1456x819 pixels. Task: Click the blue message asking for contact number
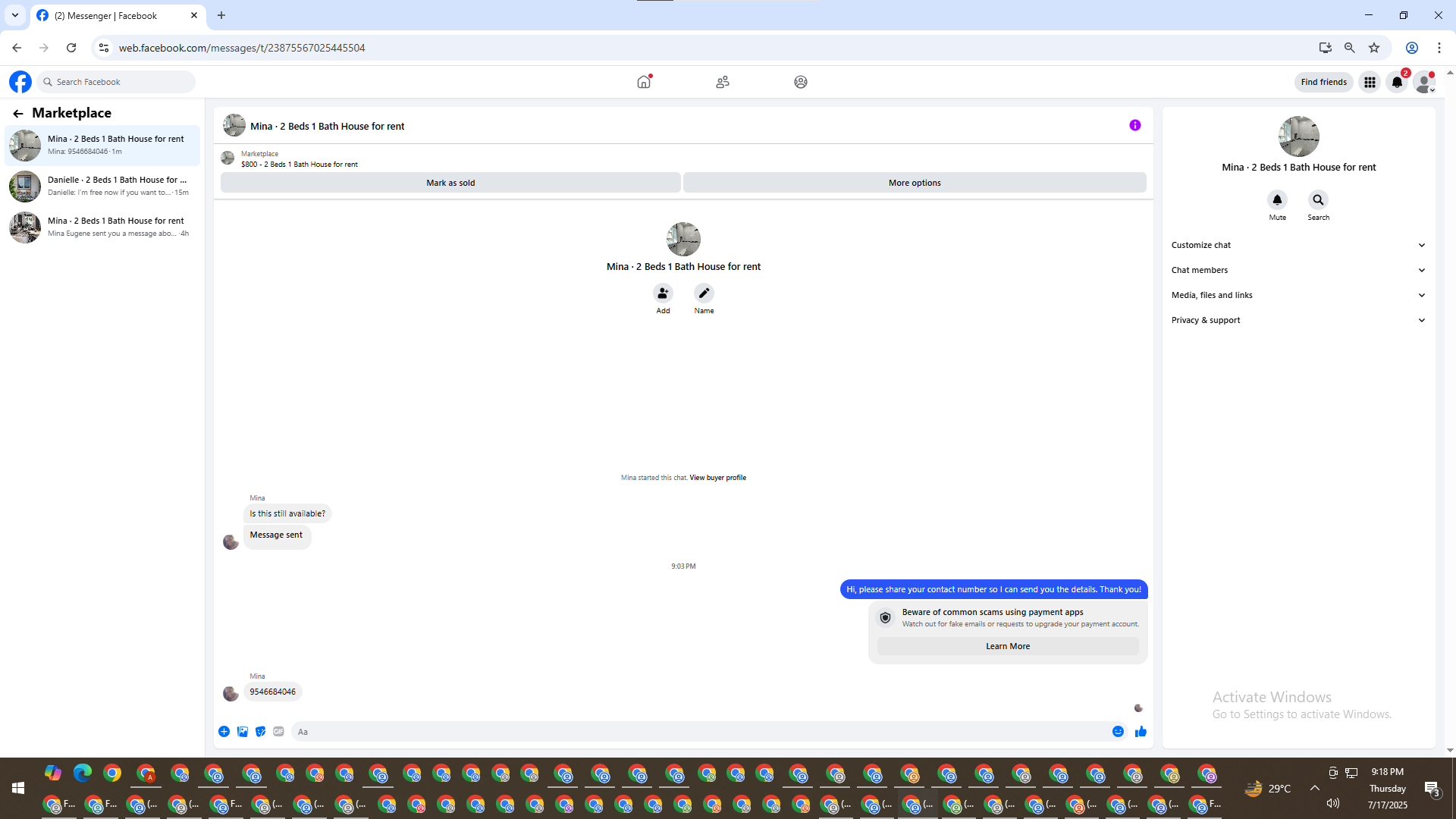(x=993, y=589)
